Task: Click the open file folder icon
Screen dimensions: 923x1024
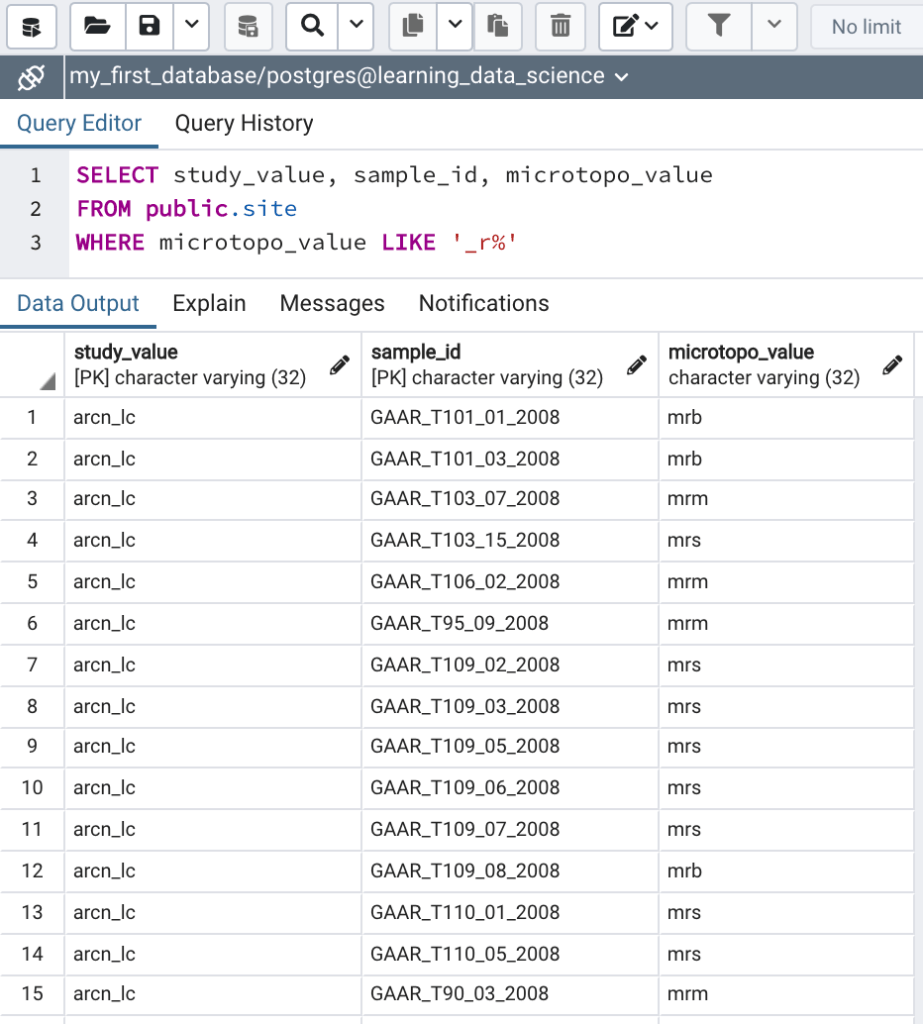Action: tap(97, 26)
